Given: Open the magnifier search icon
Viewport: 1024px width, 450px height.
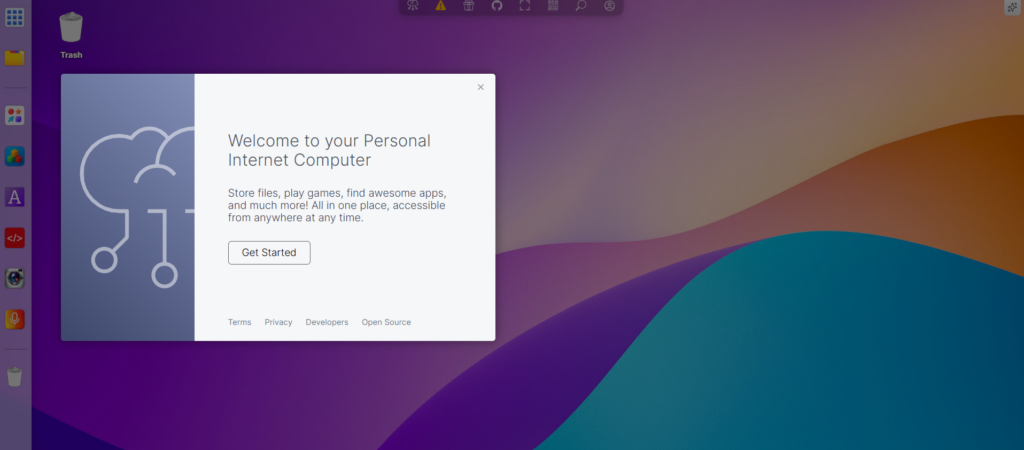Looking at the screenshot, I should [581, 6].
